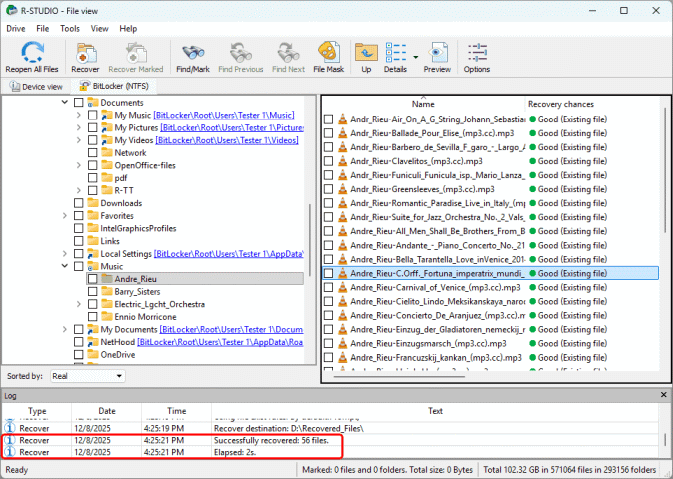Switch to the Device view tab
This screenshot has height=479, width=673.
(x=36, y=87)
